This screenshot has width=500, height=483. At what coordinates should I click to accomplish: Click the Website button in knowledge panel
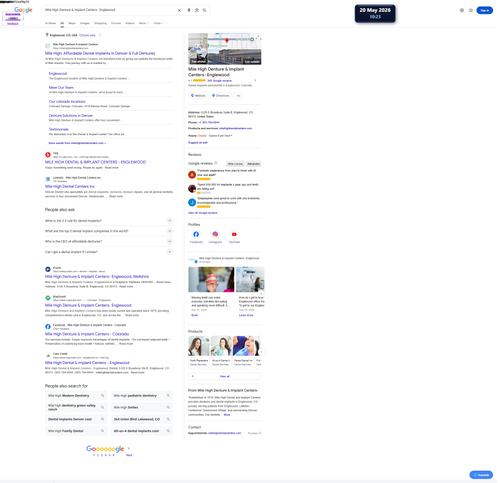[198, 96]
